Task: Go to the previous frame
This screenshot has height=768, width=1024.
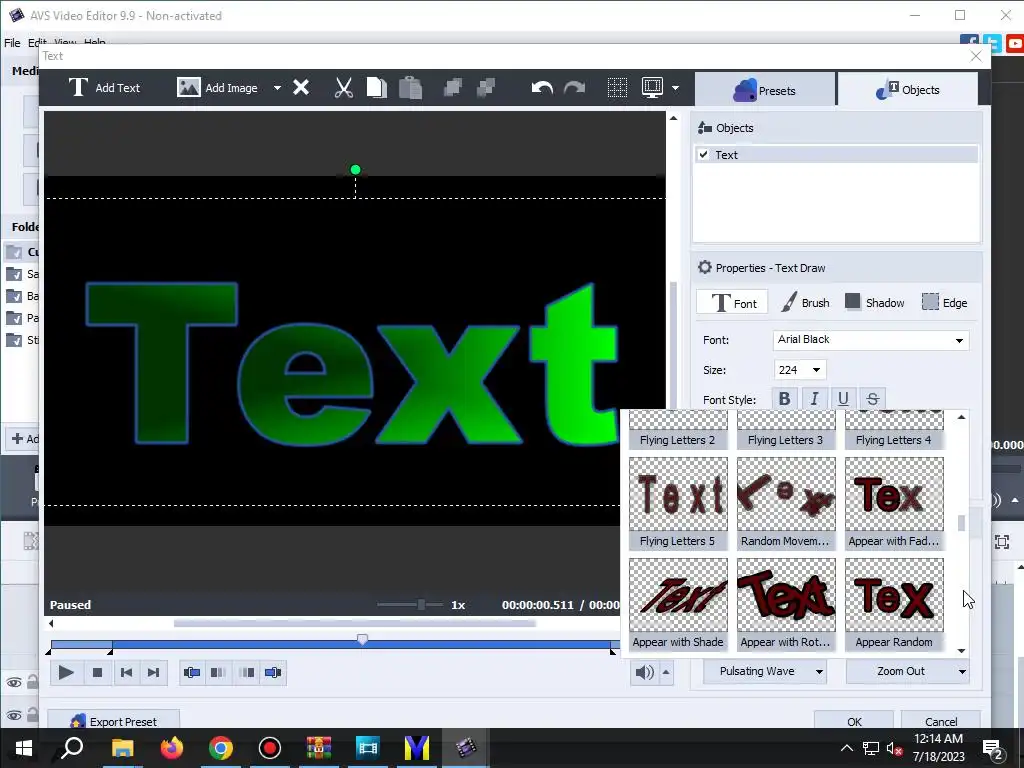Action: [x=126, y=672]
